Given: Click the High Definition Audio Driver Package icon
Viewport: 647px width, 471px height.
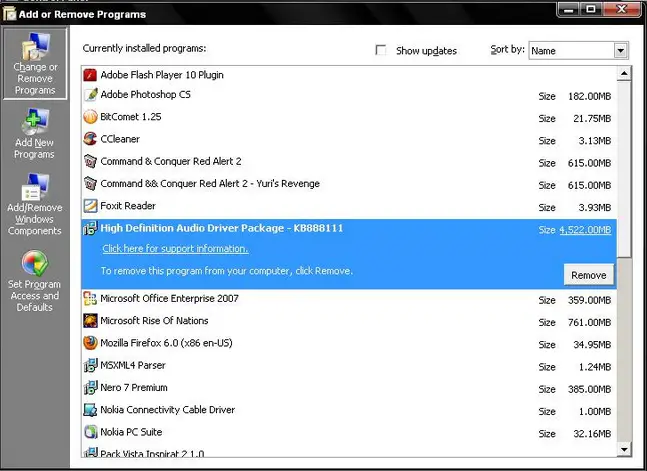Looking at the screenshot, I should (90, 228).
